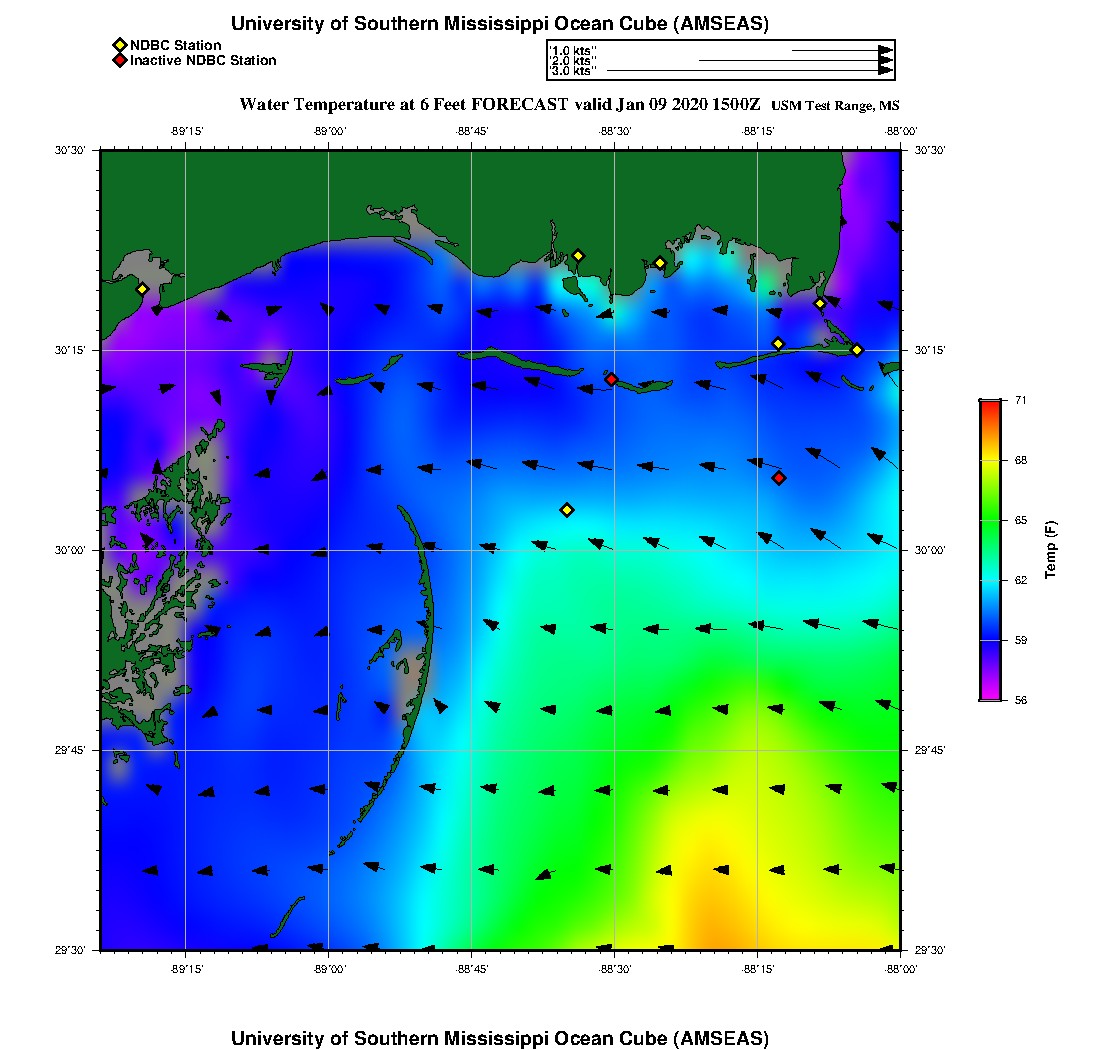This screenshot has height=1050, width=1100.
Task: Click the 1.0 kts arrow in speed legend
Action: 841,49
